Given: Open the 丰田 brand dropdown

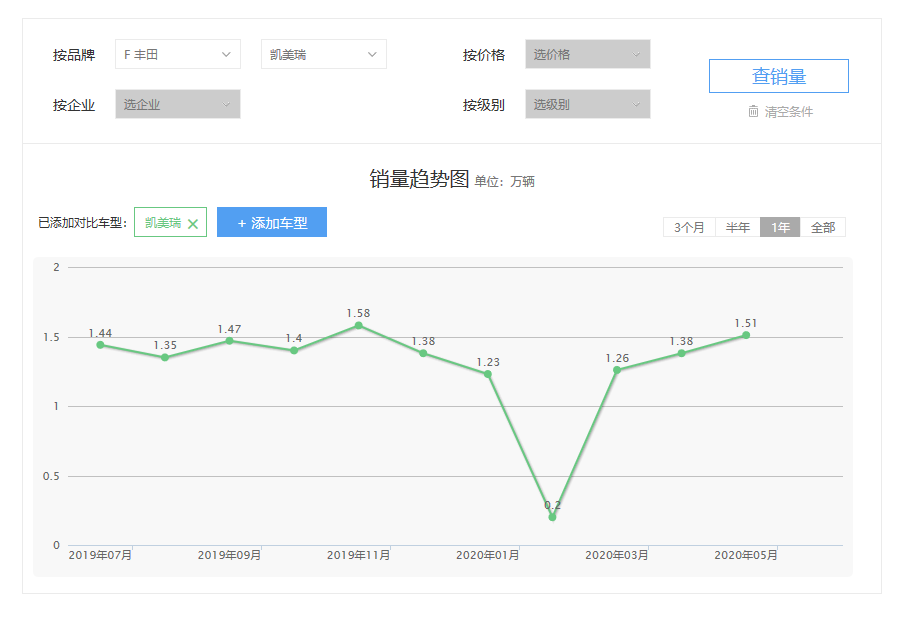Looking at the screenshot, I should pyautogui.click(x=178, y=54).
